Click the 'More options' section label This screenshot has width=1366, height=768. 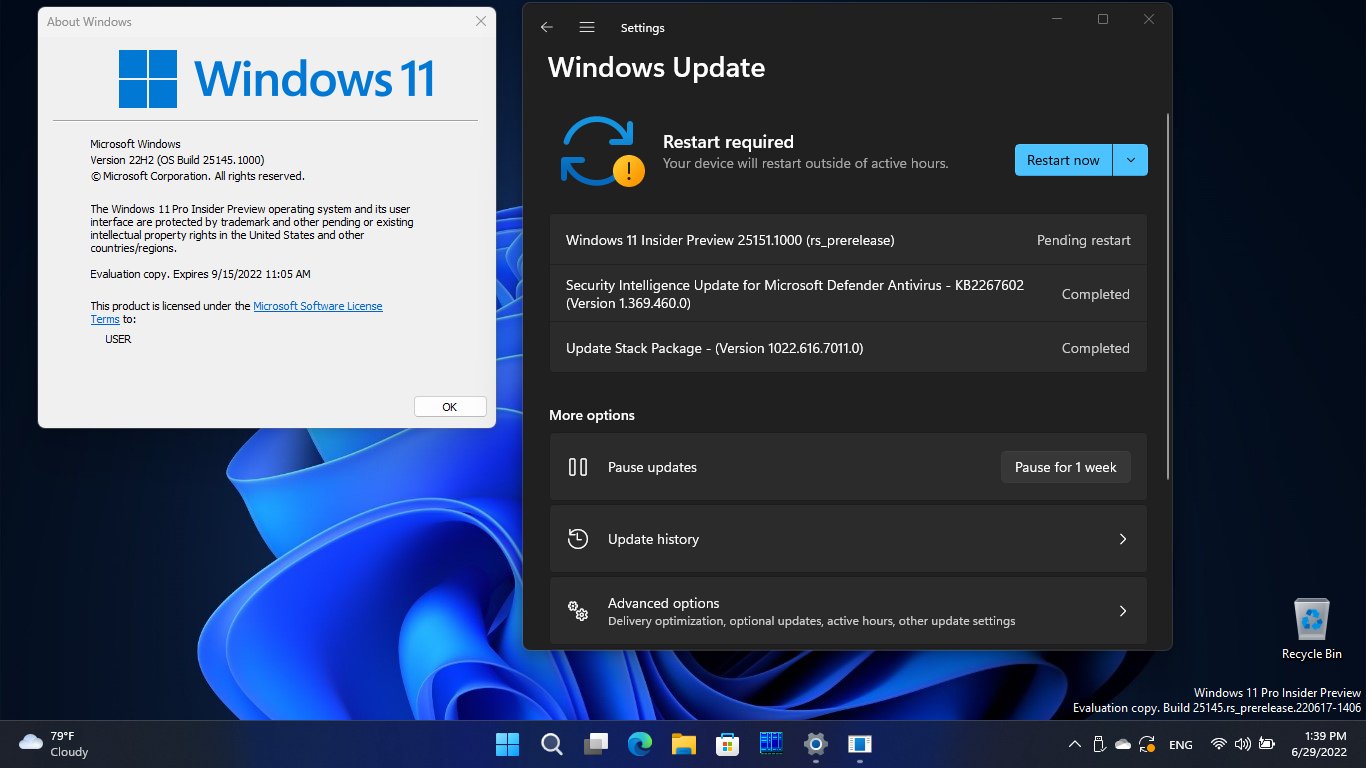(592, 415)
